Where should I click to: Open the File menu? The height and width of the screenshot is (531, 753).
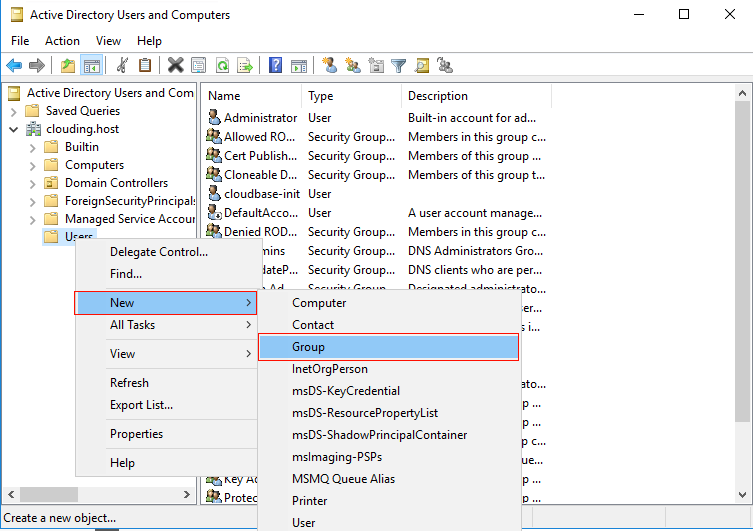(x=20, y=41)
